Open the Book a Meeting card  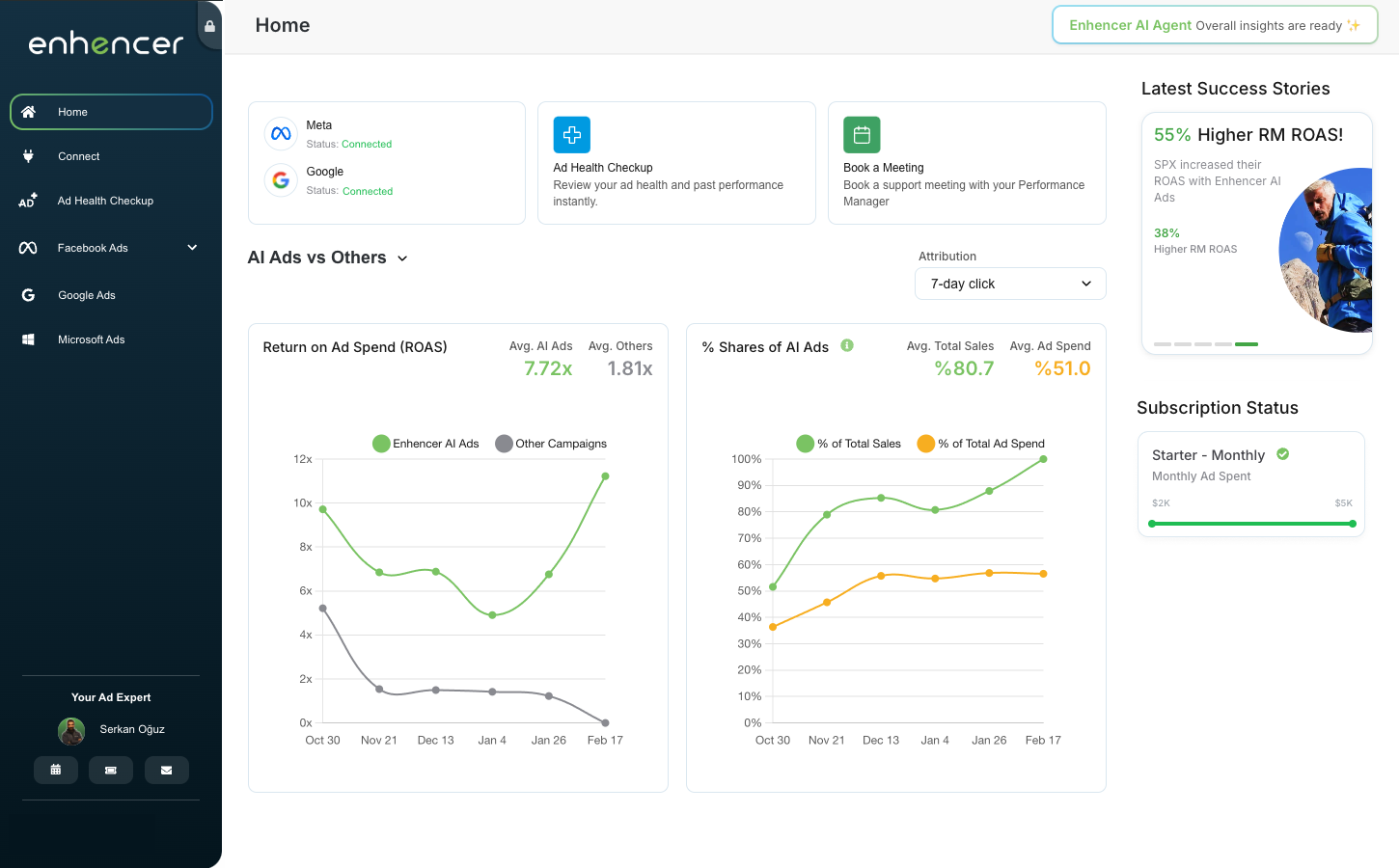click(967, 163)
